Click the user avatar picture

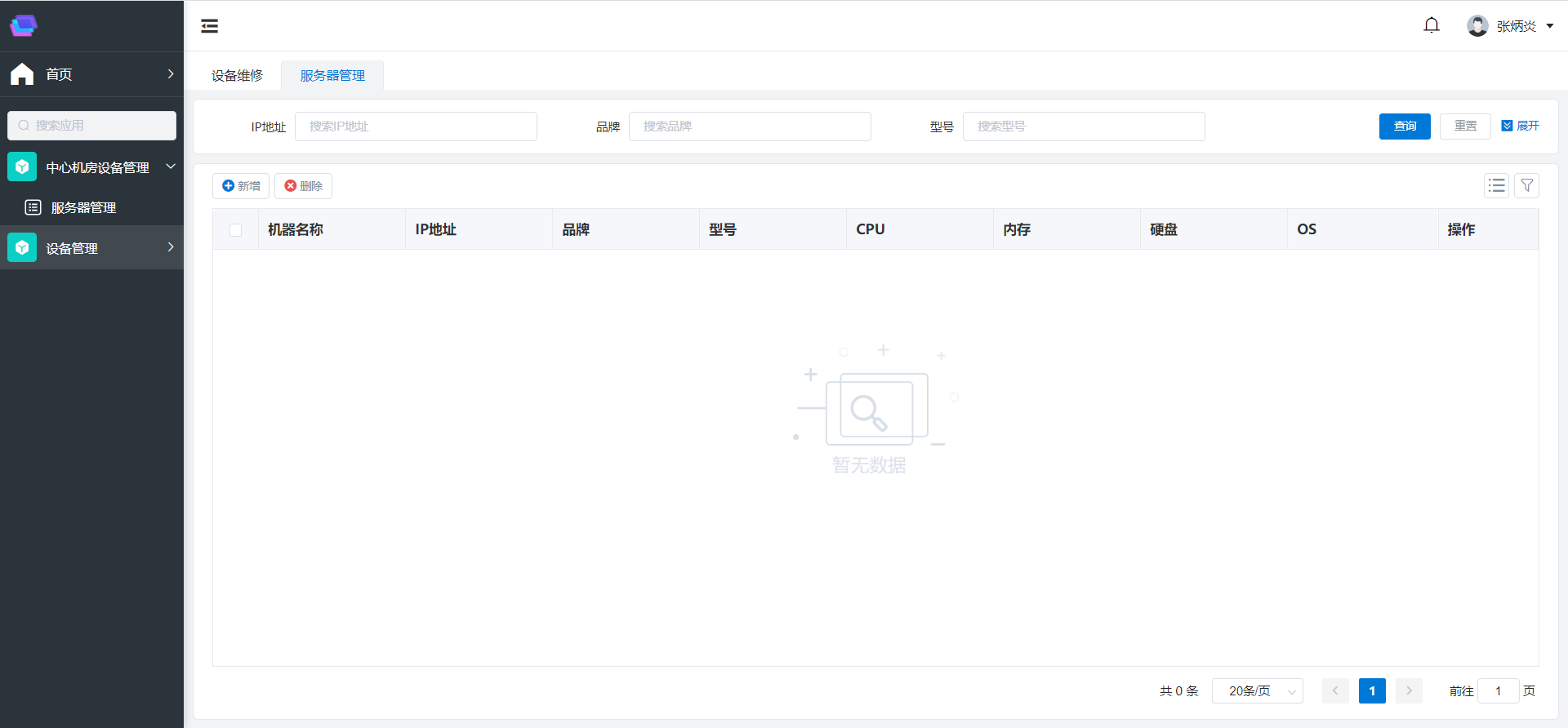(x=1477, y=26)
